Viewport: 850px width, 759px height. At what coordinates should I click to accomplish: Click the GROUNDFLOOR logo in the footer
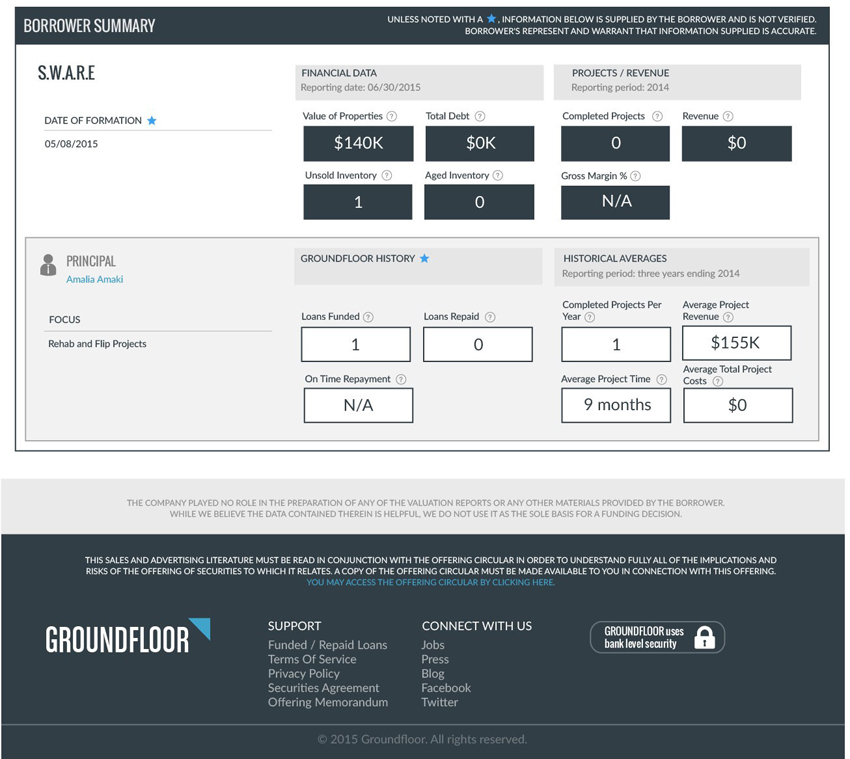pos(127,639)
